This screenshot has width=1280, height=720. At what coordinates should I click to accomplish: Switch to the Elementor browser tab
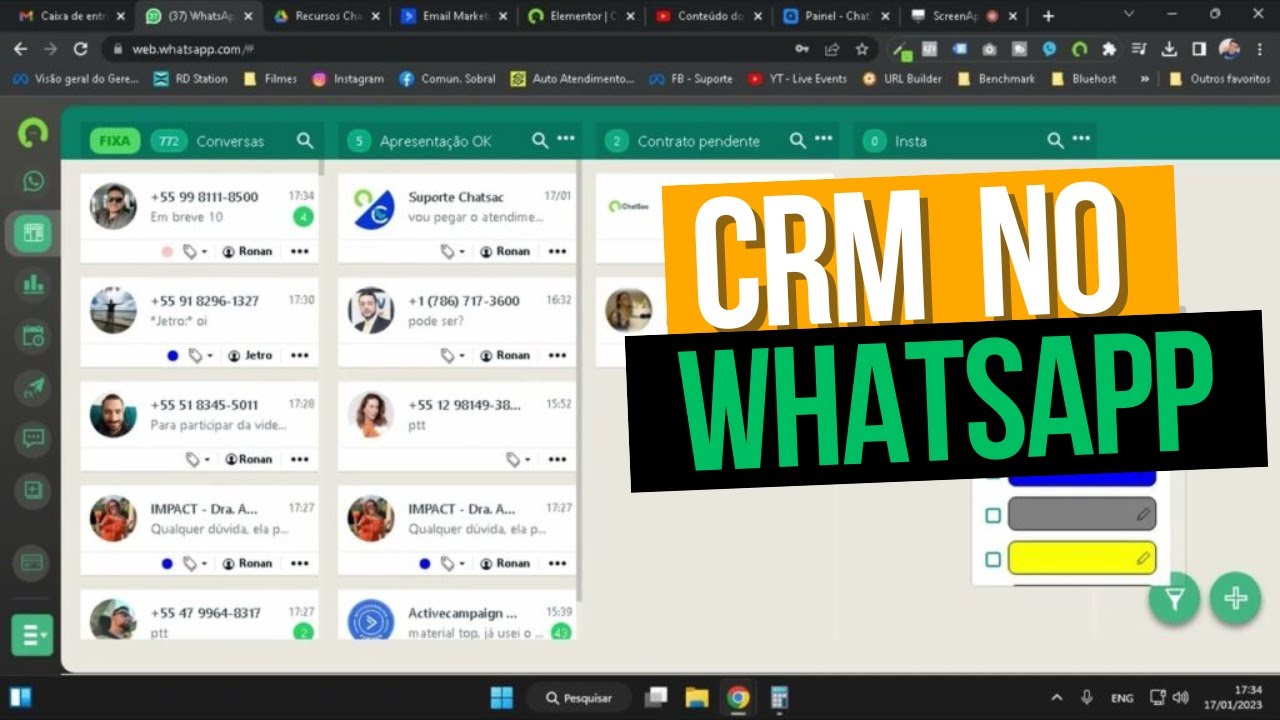coord(579,16)
